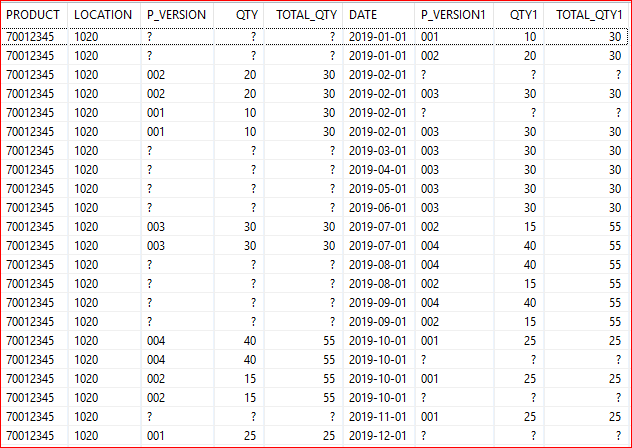Click P_VERSION1 002 in the 2019-07-01 row
The image size is (632, 448).
click(430, 227)
